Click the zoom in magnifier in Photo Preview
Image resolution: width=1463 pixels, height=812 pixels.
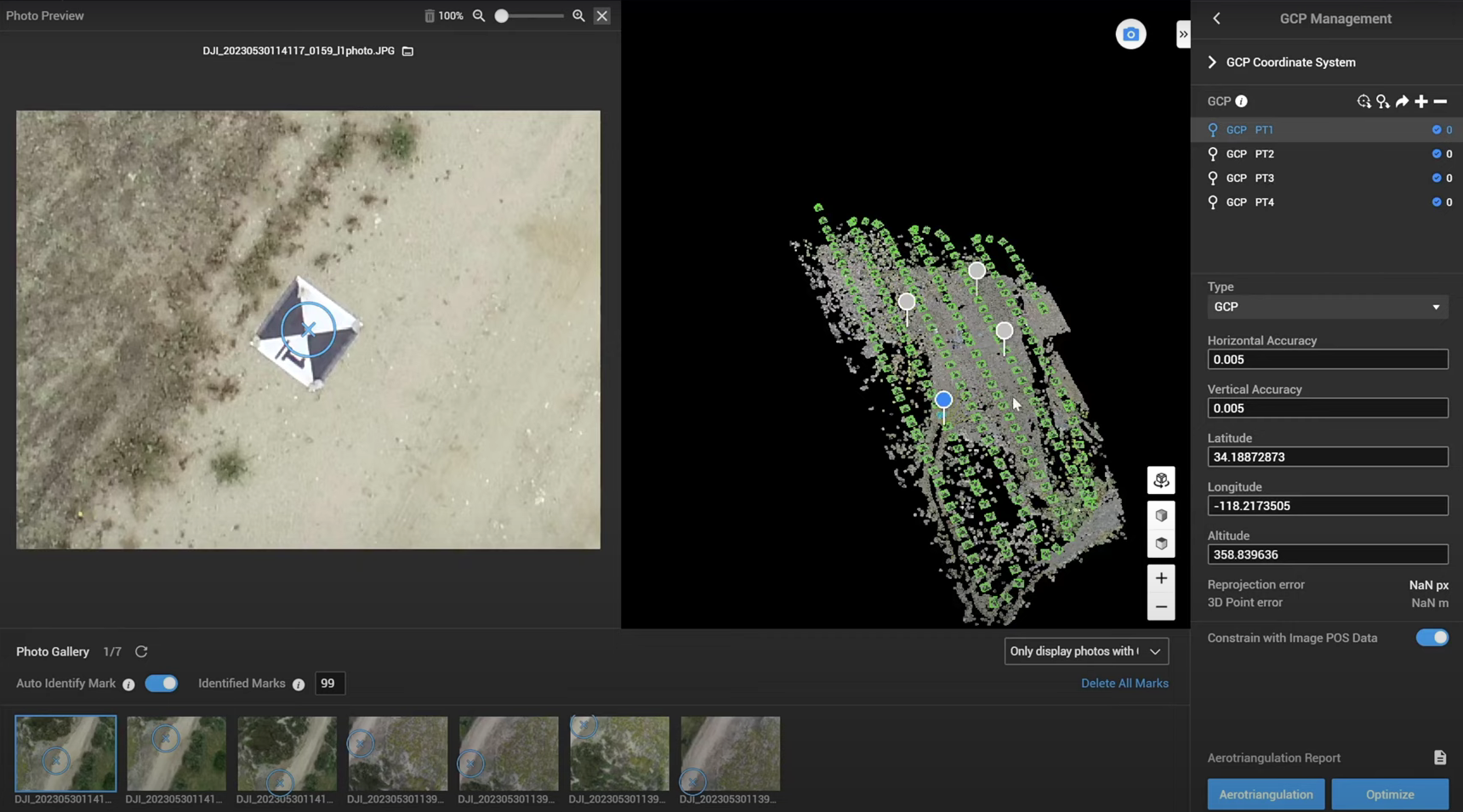[x=578, y=16]
